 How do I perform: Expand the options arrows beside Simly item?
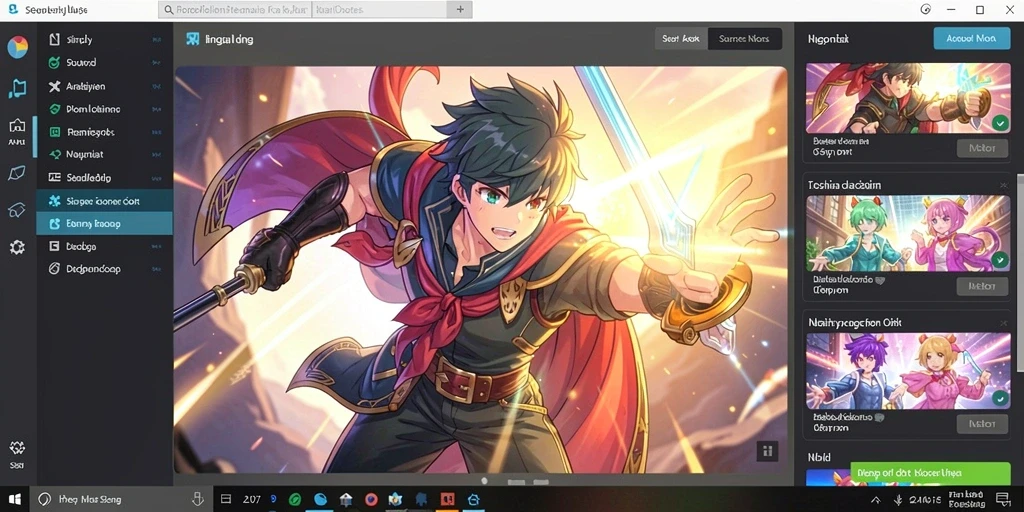point(157,40)
